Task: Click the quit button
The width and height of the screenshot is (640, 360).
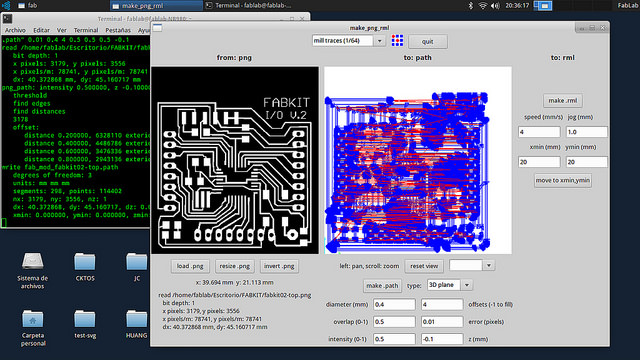Action: coord(428,41)
